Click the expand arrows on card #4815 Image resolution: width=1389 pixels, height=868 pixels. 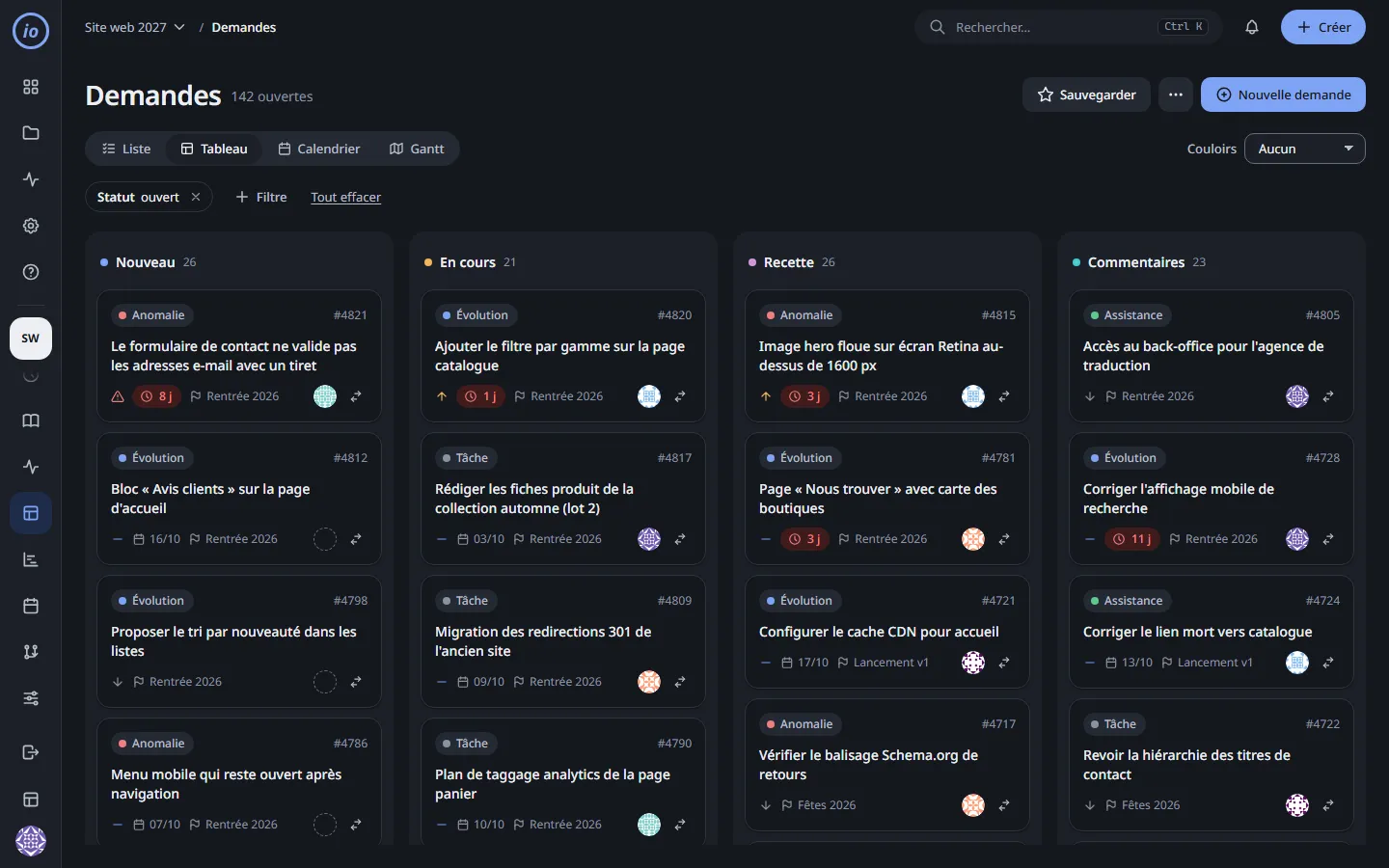(x=1004, y=396)
